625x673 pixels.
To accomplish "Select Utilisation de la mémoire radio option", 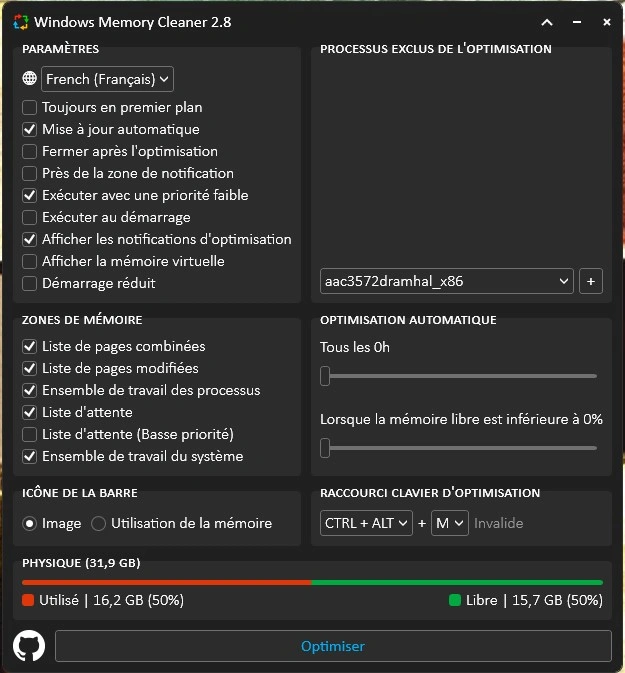I will (x=98, y=523).
